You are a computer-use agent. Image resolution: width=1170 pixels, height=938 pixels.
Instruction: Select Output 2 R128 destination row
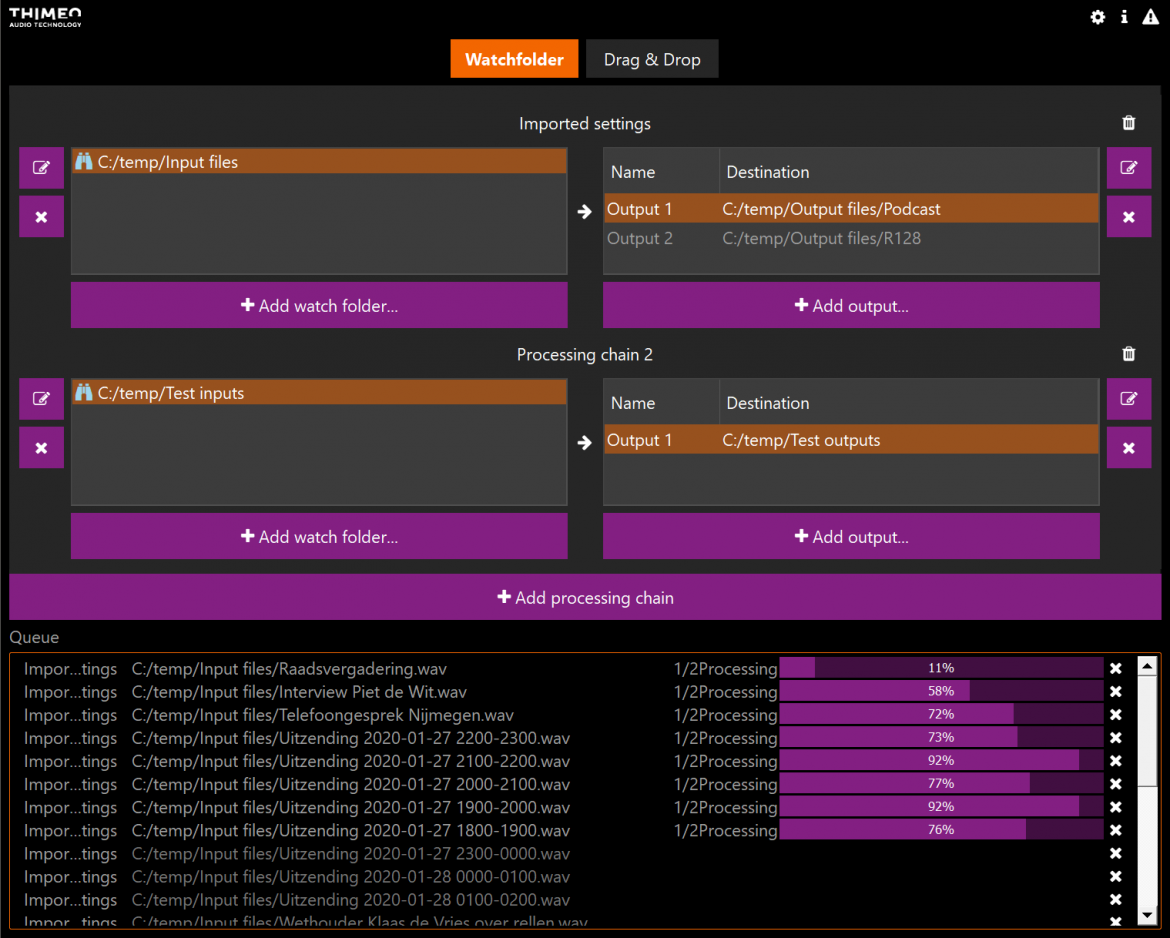coord(850,238)
